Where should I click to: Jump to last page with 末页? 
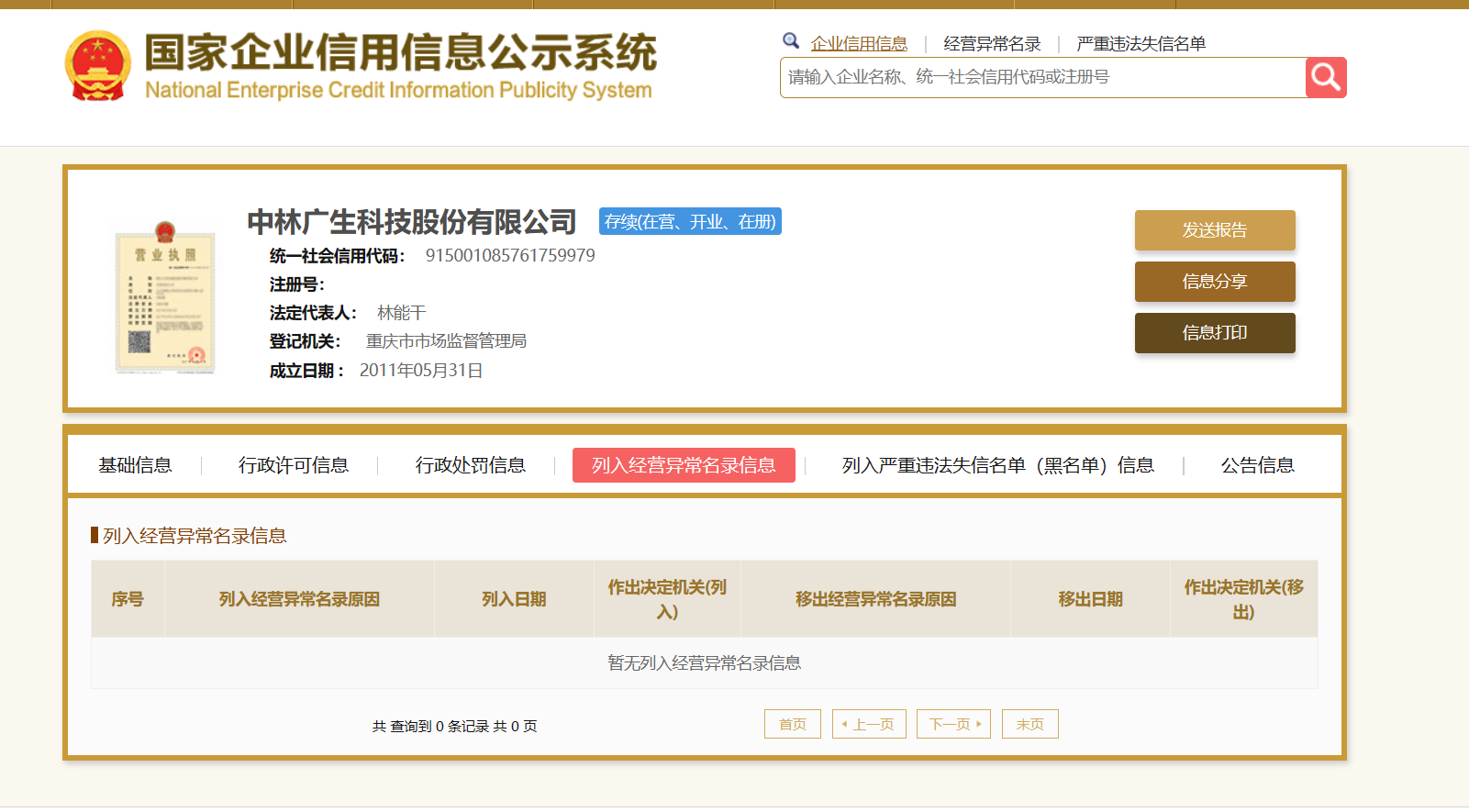(1030, 724)
